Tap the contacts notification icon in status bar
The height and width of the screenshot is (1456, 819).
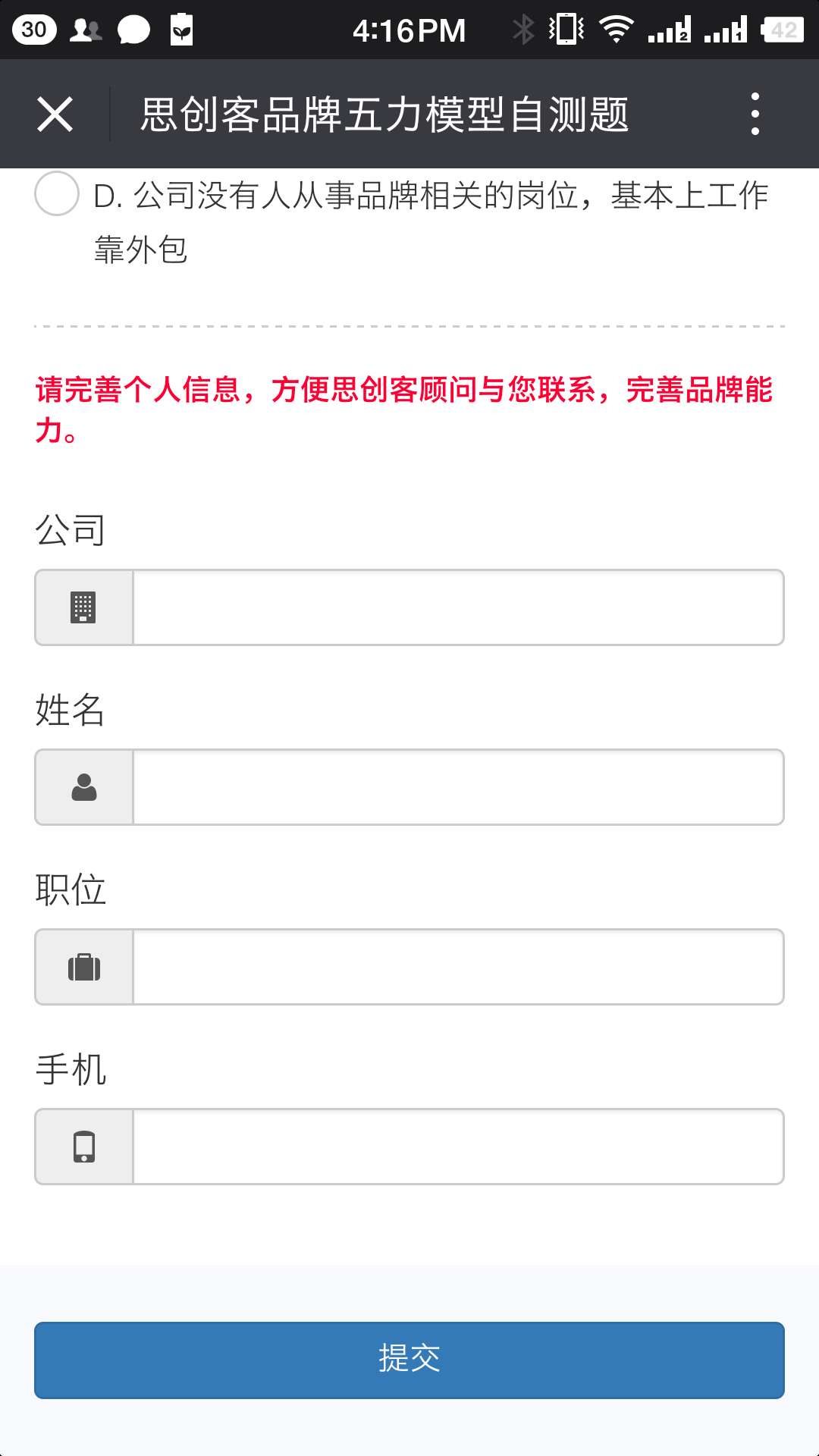click(86, 30)
